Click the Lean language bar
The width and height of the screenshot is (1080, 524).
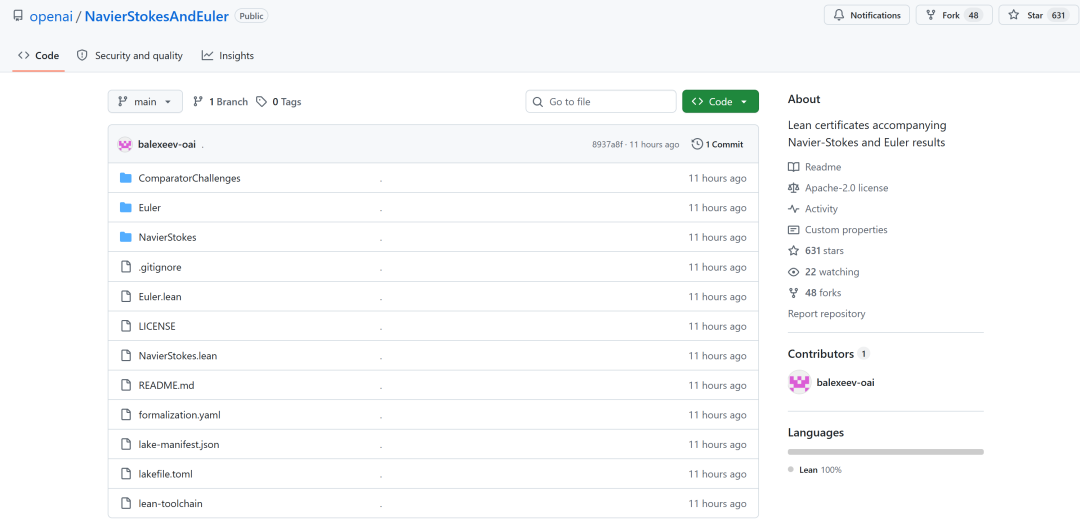click(886, 452)
